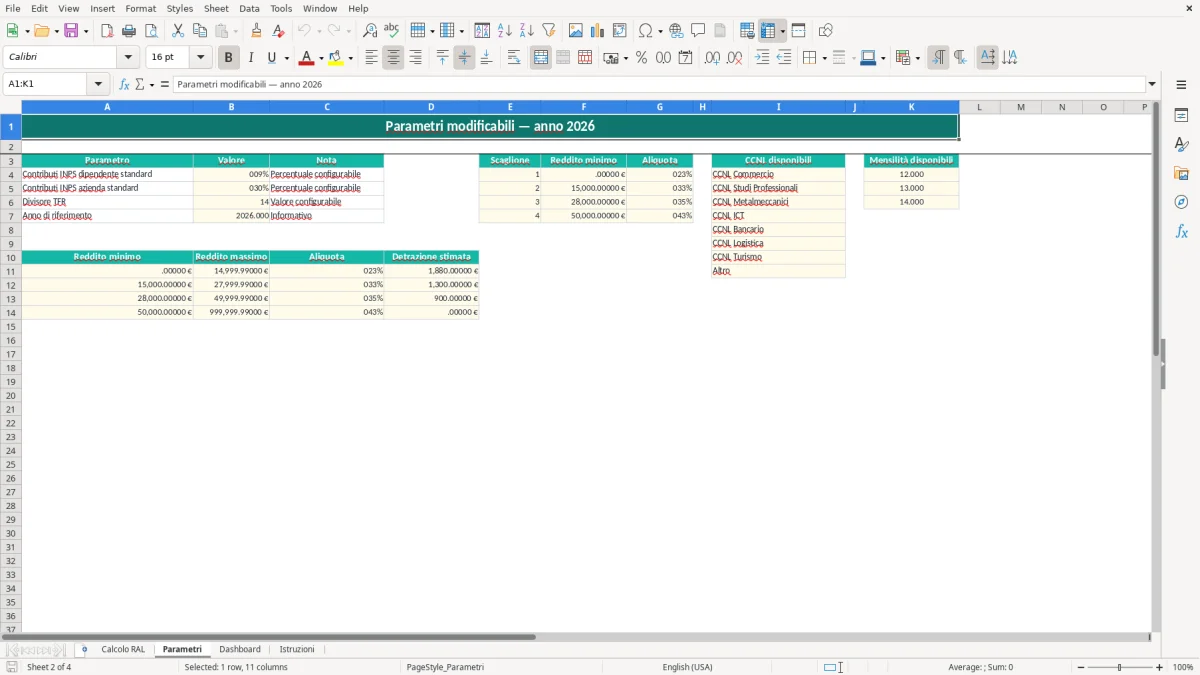Switch to the Istruzioni sheet tab
Image resolution: width=1200 pixels, height=675 pixels.
(297, 649)
